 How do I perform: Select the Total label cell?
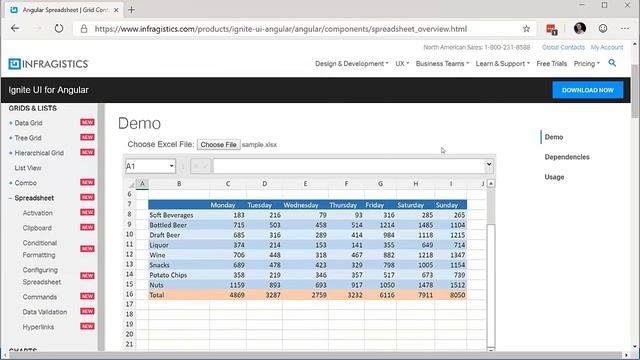pyautogui.click(x=179, y=295)
